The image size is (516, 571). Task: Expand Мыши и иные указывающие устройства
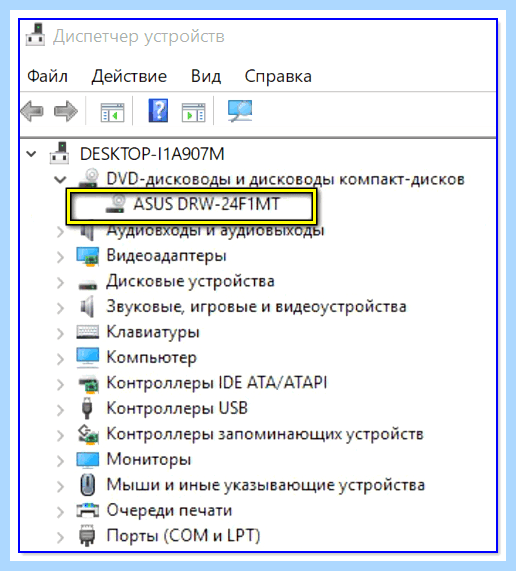pos(60,487)
